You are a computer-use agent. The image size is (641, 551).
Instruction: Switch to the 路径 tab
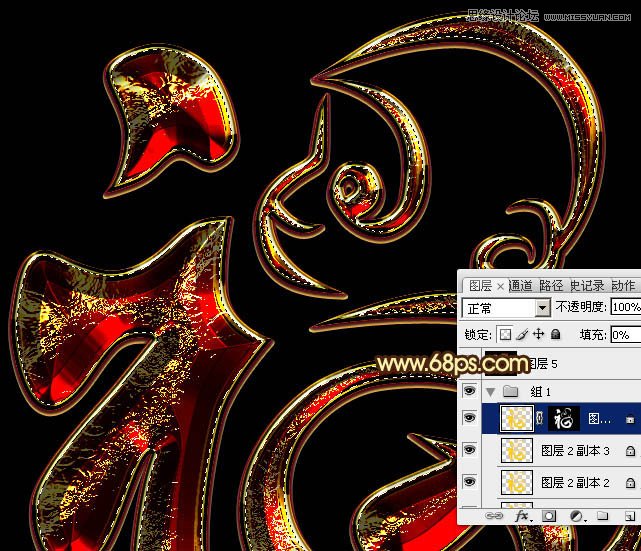pyautogui.click(x=551, y=285)
